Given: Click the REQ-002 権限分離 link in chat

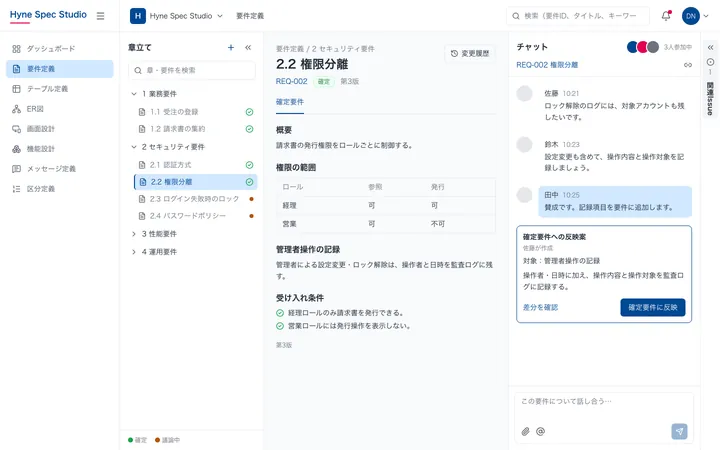Looking at the screenshot, I should point(547,65).
